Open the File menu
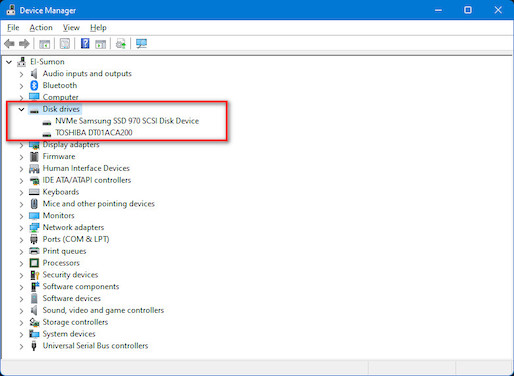514x376 pixels. [13, 28]
